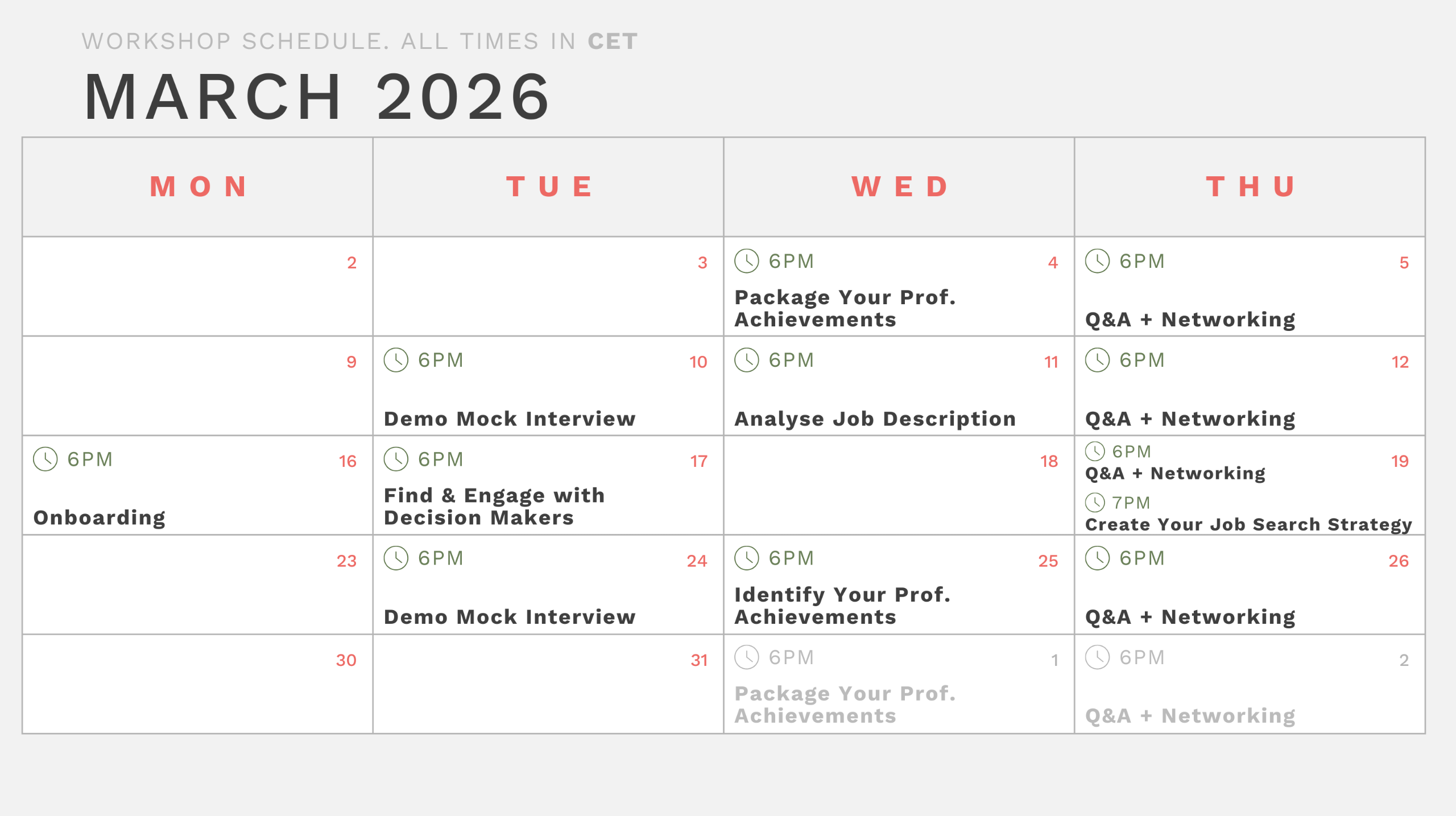Select the MON column header
Screen dimensions: 1456x816
(198, 187)
